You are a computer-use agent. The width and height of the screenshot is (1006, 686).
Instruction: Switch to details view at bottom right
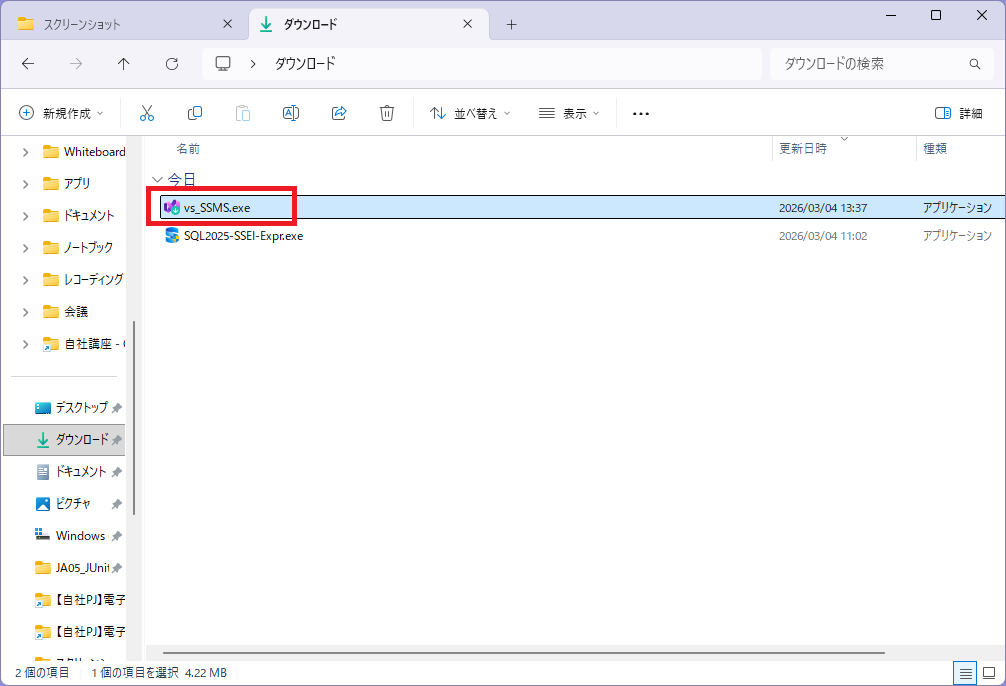[964, 673]
